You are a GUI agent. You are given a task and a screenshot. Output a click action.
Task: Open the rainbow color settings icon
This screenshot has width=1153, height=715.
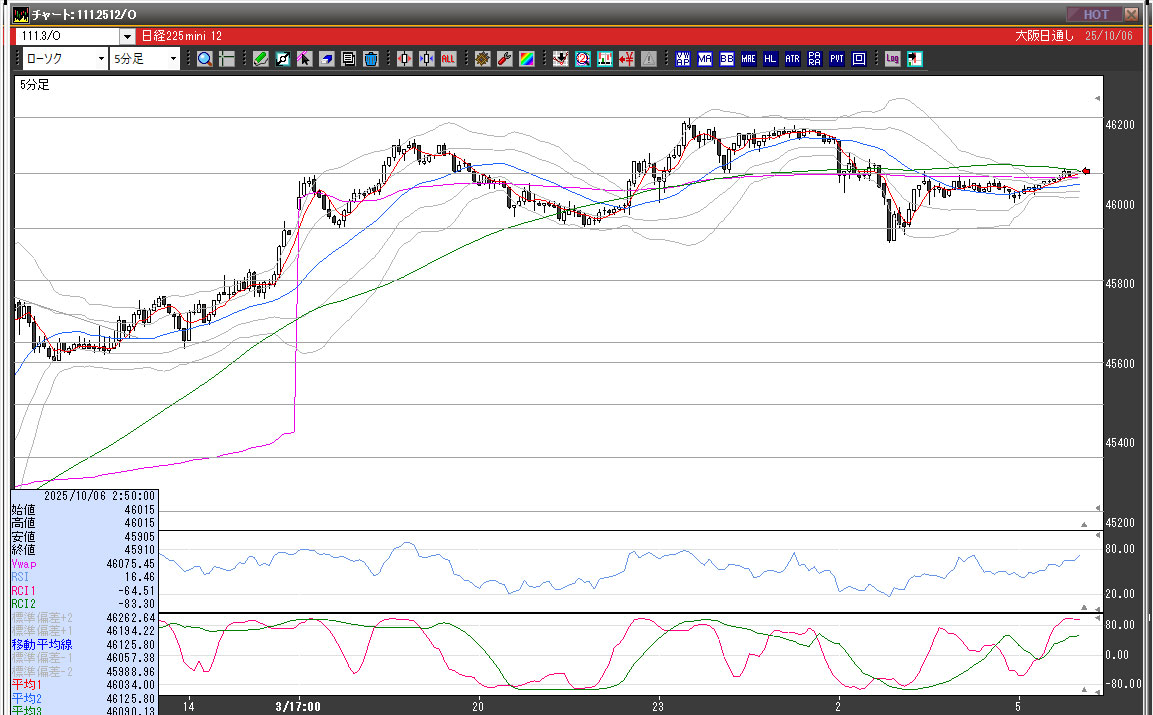(525, 59)
